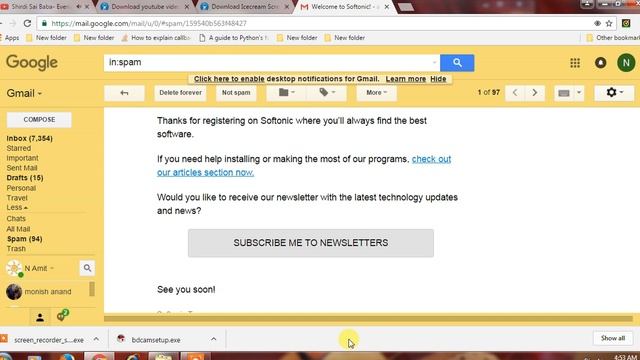Open bdcamsetup.exe downloaded file
The image size is (640, 360).
[x=156, y=340]
